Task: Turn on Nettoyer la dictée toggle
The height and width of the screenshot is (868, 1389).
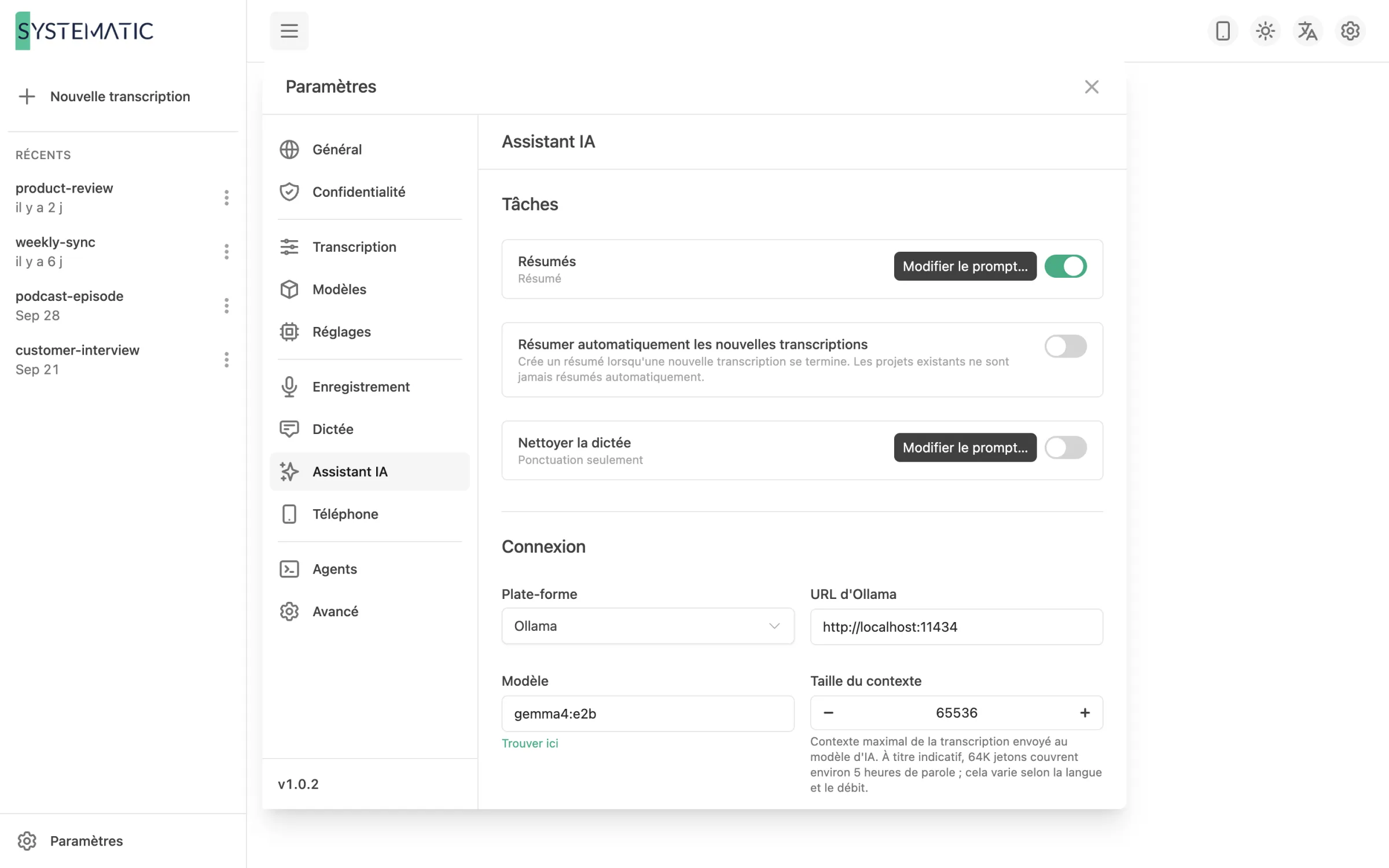Action: click(x=1065, y=447)
